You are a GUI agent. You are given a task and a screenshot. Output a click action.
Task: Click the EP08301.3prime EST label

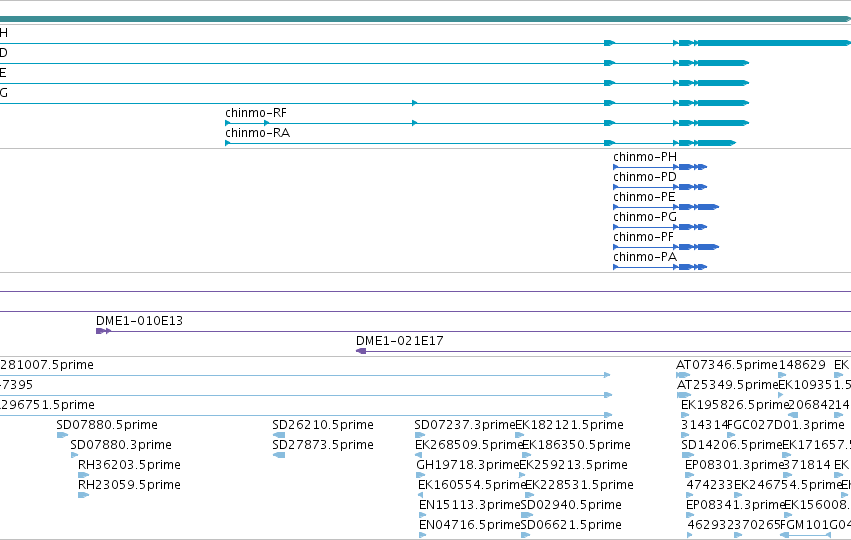tap(734, 465)
